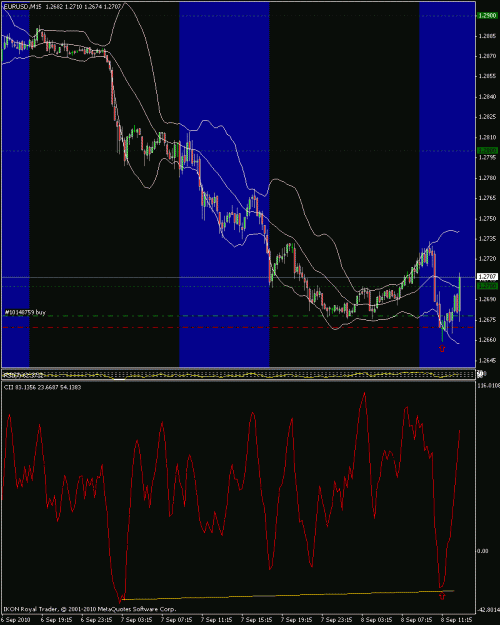Screen dimensions: 500x625
Task: Click the 1.2660 price axis label
Action: pos(487,340)
